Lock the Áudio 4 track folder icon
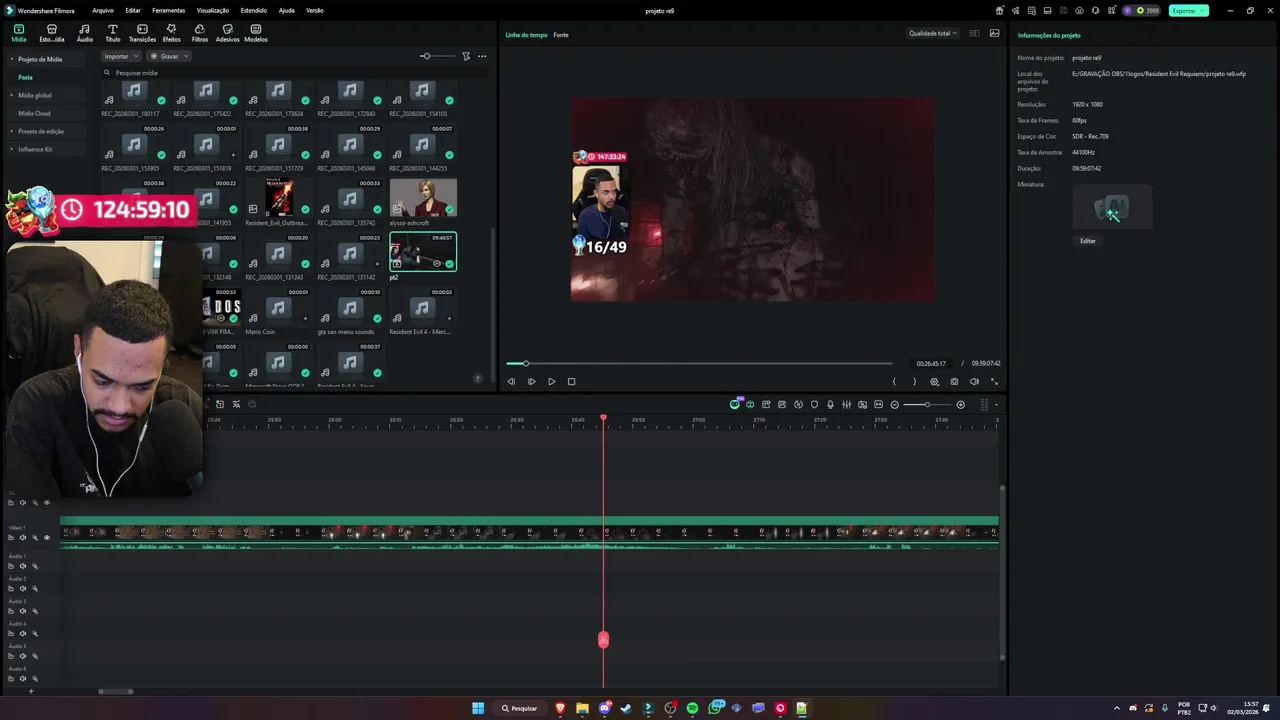1280x720 pixels. [x=11, y=634]
